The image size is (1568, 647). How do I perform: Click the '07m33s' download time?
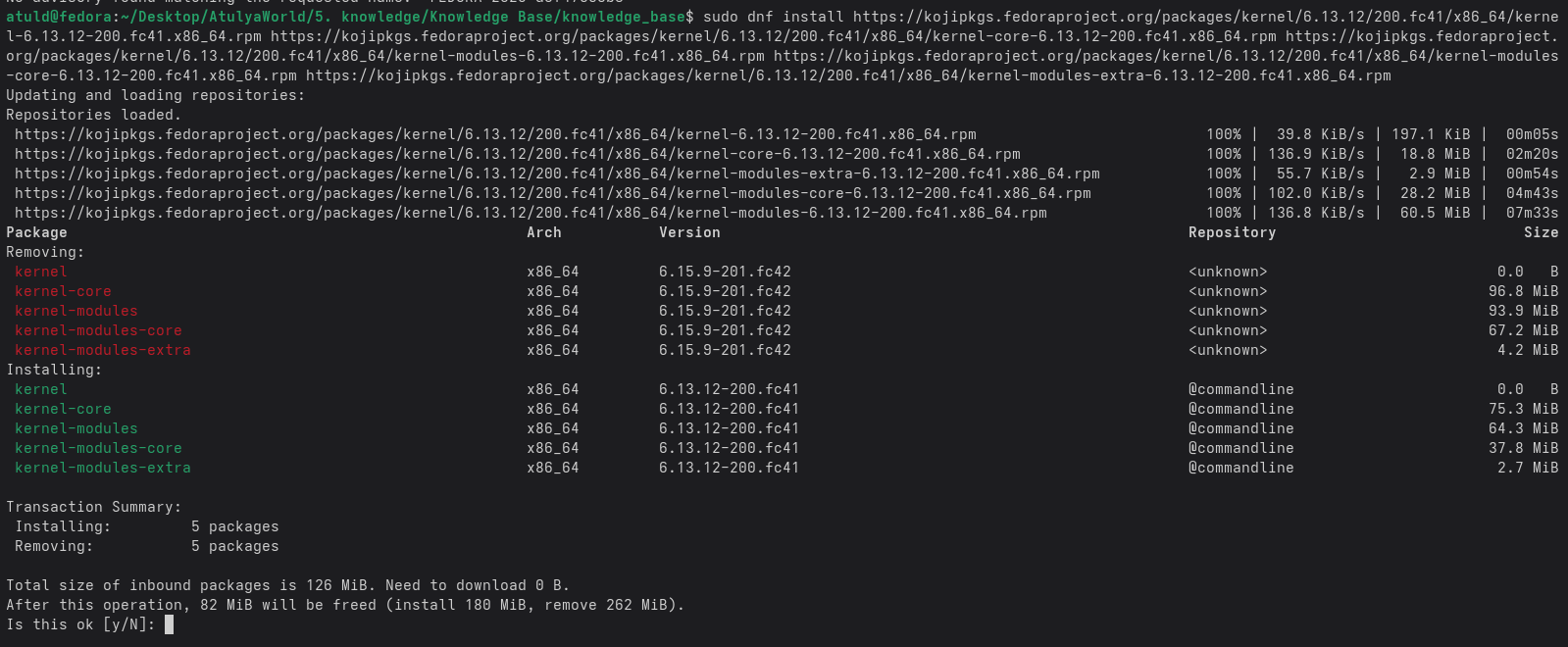[x=1532, y=213]
